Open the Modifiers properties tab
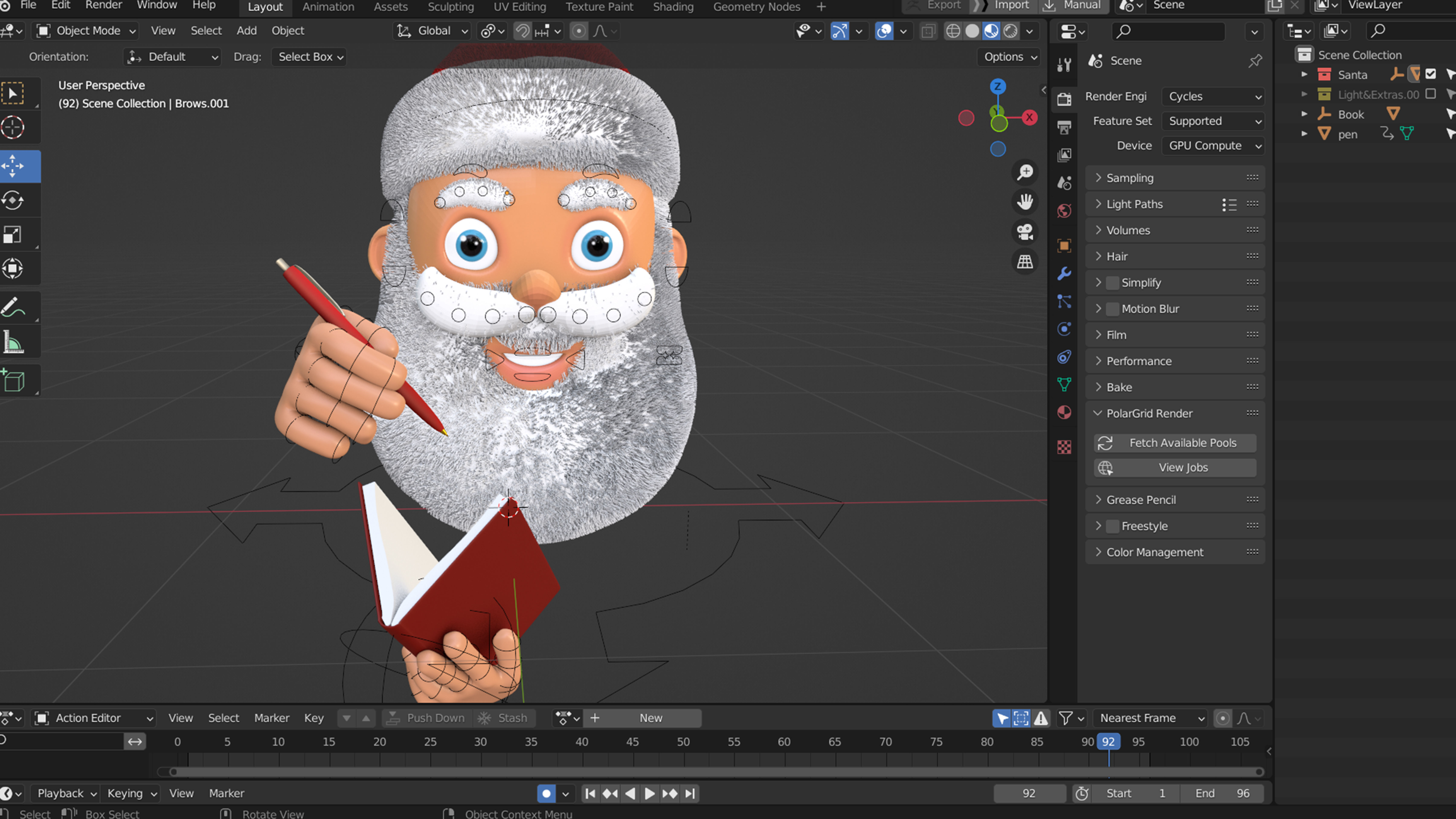This screenshot has width=1456, height=819. pyautogui.click(x=1064, y=274)
